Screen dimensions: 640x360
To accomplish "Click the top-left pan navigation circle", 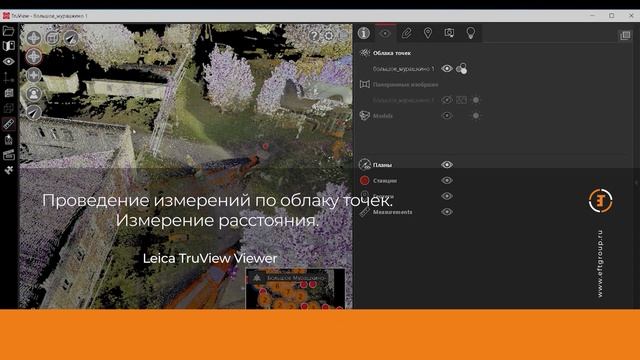I will click(x=33, y=38).
